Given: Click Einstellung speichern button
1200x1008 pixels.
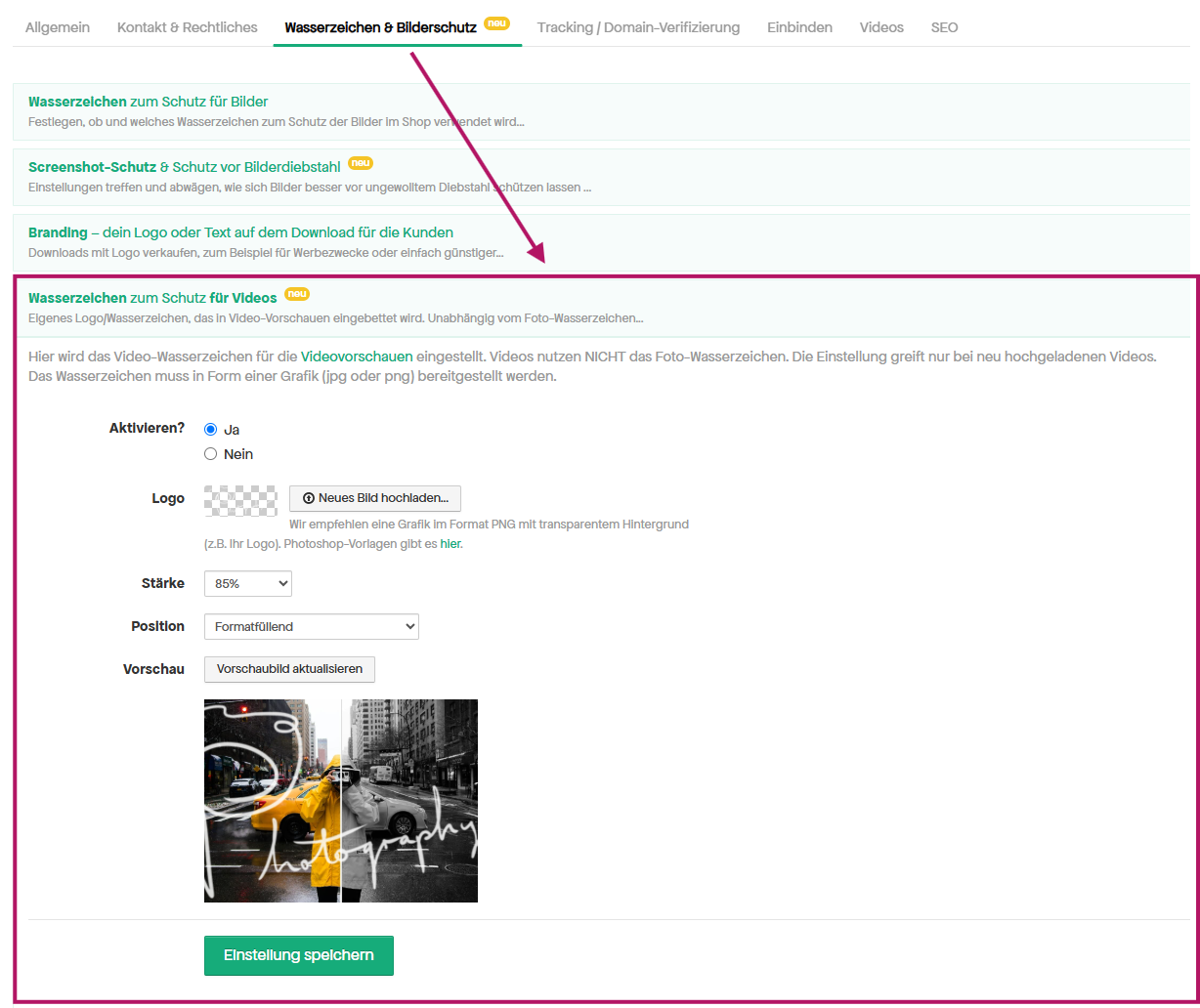Looking at the screenshot, I should point(299,955).
